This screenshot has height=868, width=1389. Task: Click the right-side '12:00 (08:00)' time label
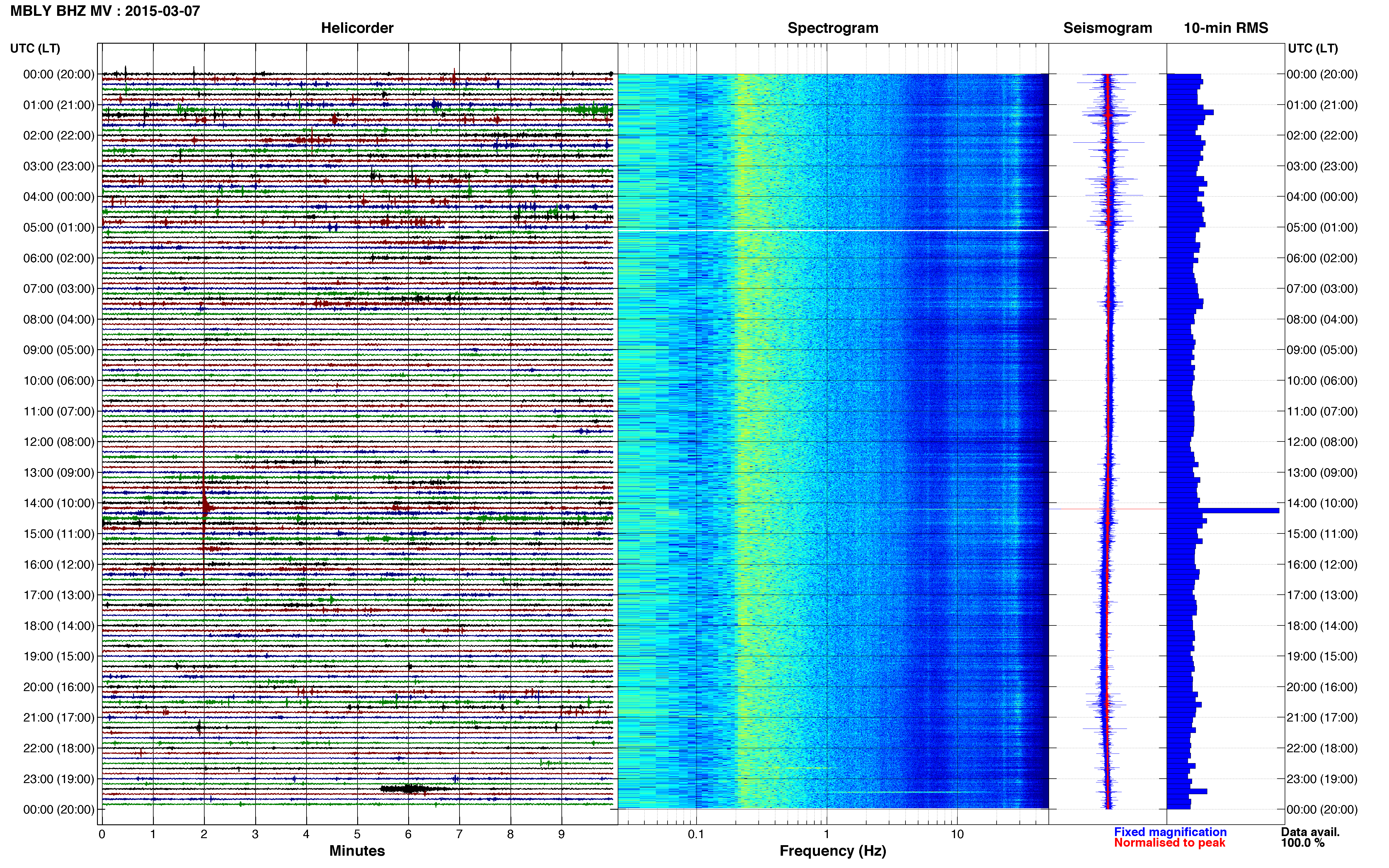(x=1322, y=441)
